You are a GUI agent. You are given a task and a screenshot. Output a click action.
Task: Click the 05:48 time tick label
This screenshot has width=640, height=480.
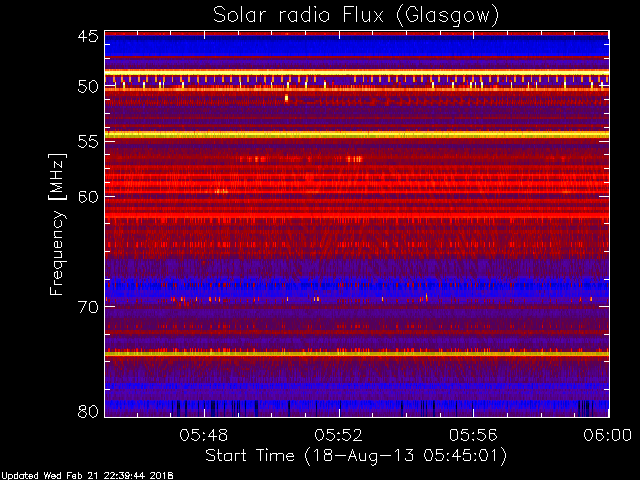(x=204, y=436)
